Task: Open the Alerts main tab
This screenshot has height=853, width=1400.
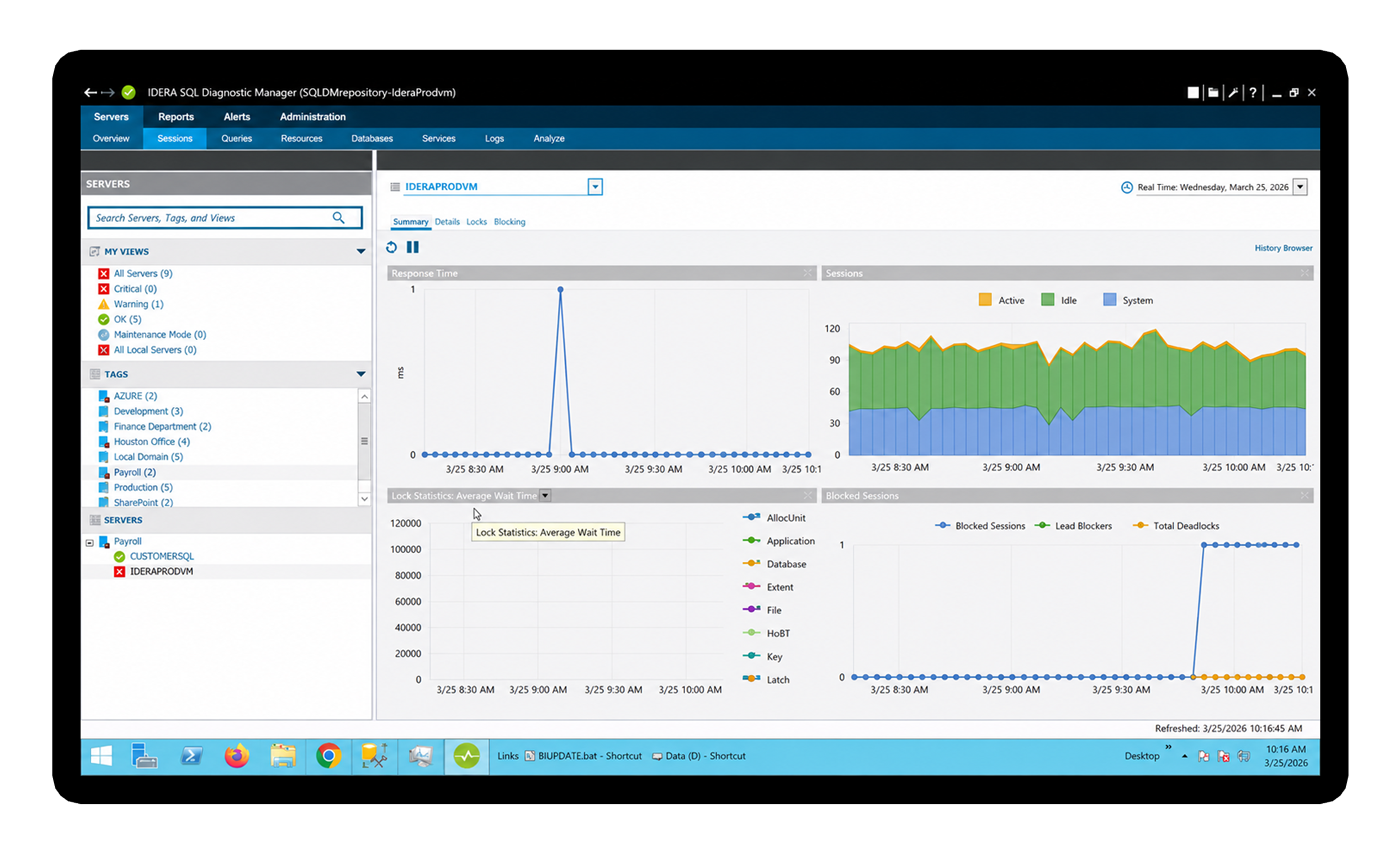Action: tap(237, 117)
